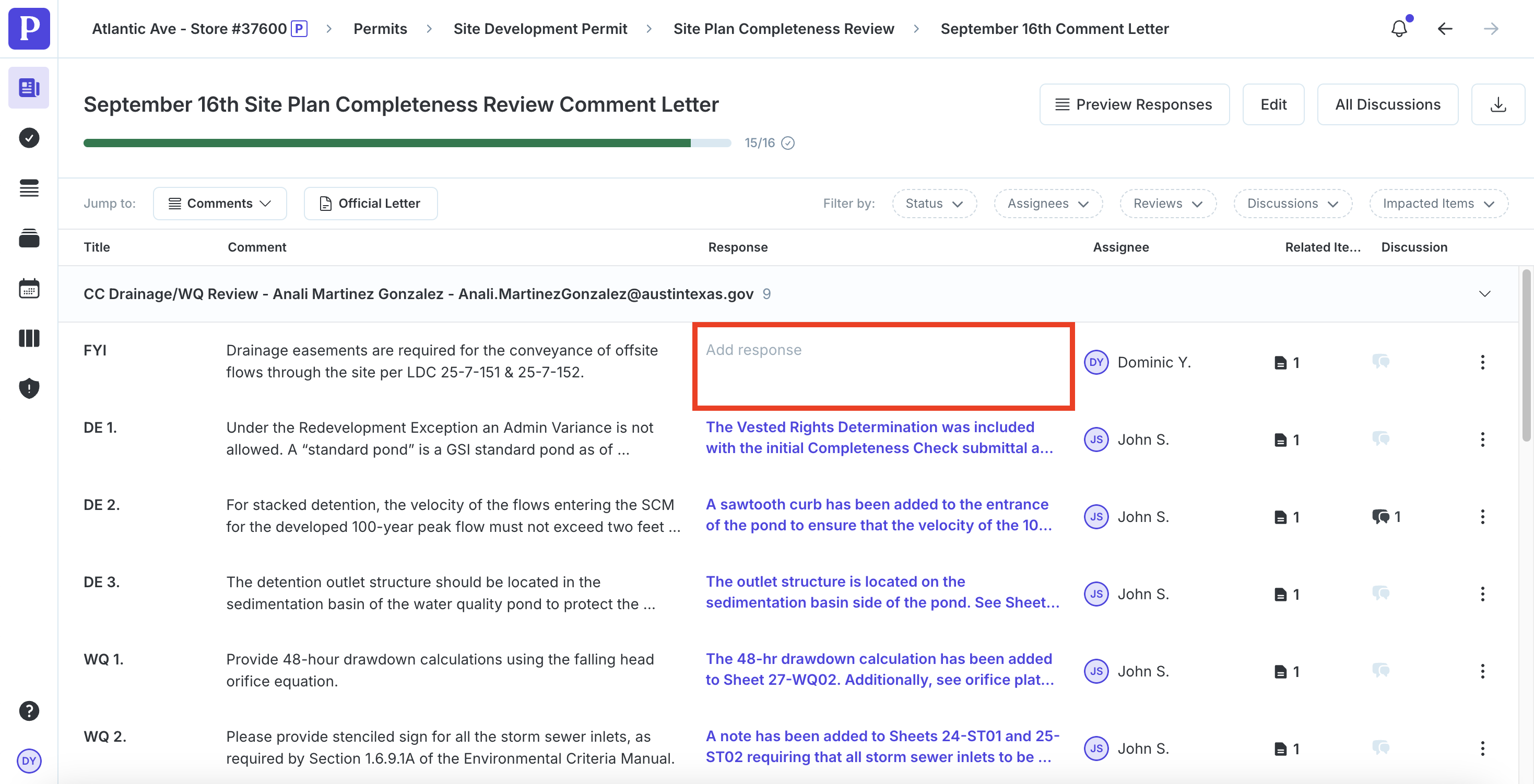The image size is (1534, 784).
Task: Click the download icon button
Action: tap(1497, 105)
